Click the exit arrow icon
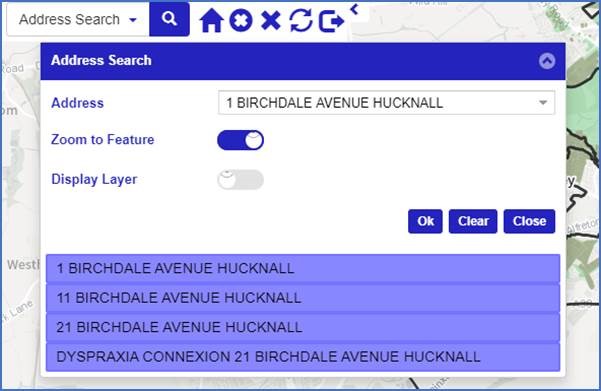This screenshot has height=391, width=601. coord(331,21)
